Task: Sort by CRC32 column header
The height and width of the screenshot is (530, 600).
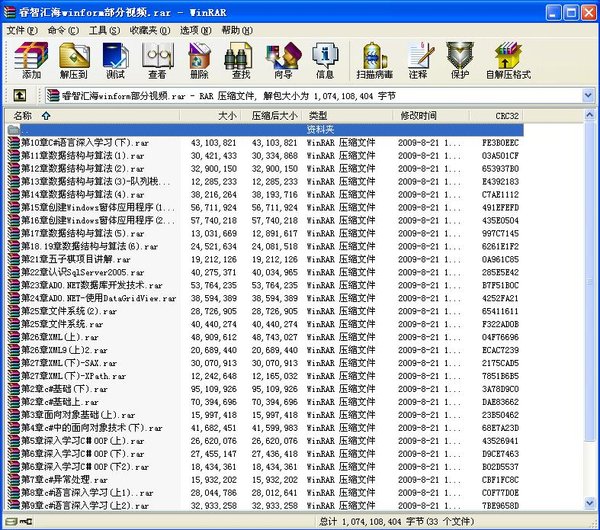Action: pyautogui.click(x=497, y=116)
